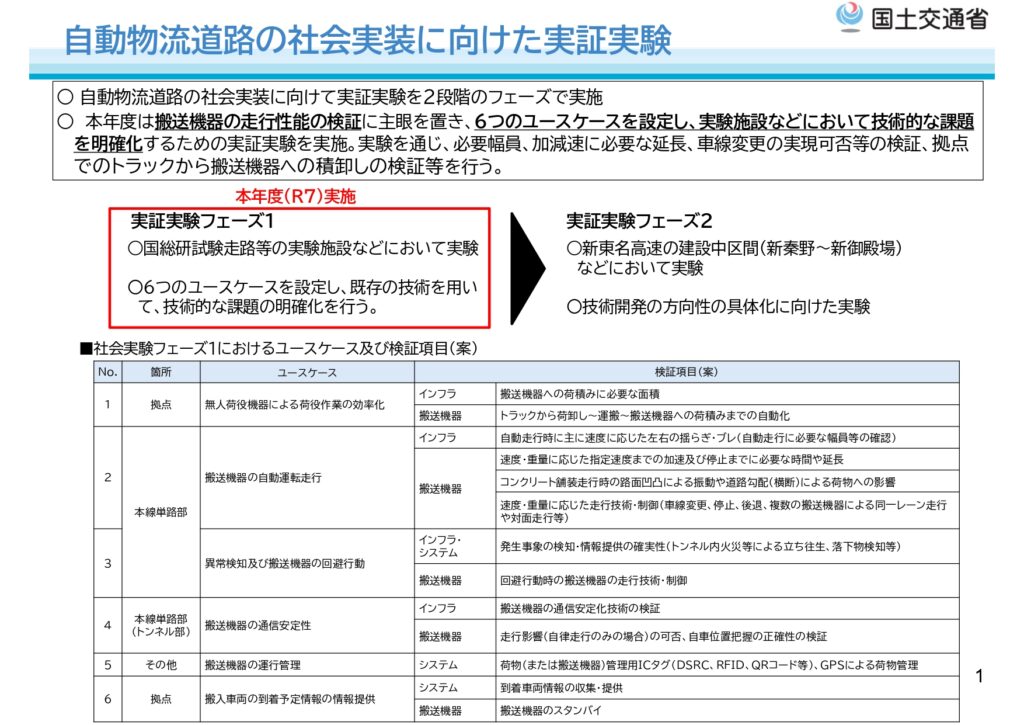Click the 本線単路部(トンネル部) location cell
Screen dimensions: 1024x725
(161, 625)
